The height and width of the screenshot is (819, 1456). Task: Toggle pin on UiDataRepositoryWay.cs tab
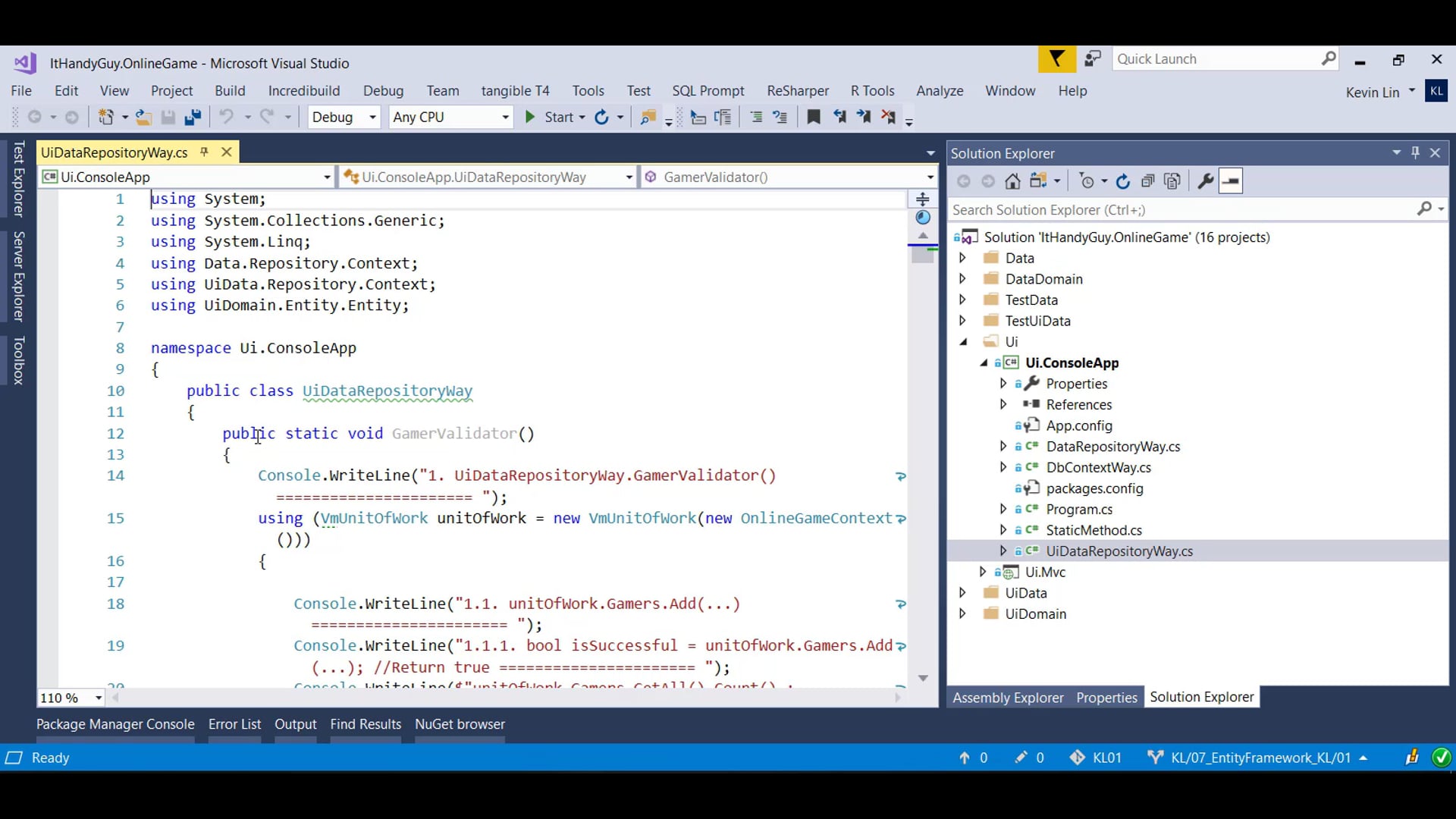pyautogui.click(x=204, y=152)
